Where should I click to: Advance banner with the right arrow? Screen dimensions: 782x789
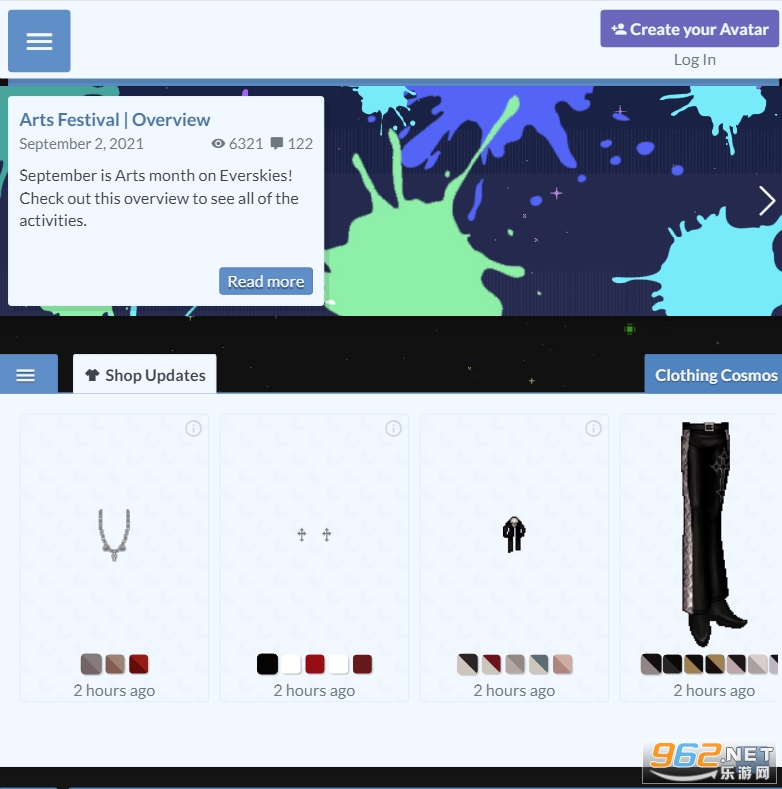(x=766, y=201)
